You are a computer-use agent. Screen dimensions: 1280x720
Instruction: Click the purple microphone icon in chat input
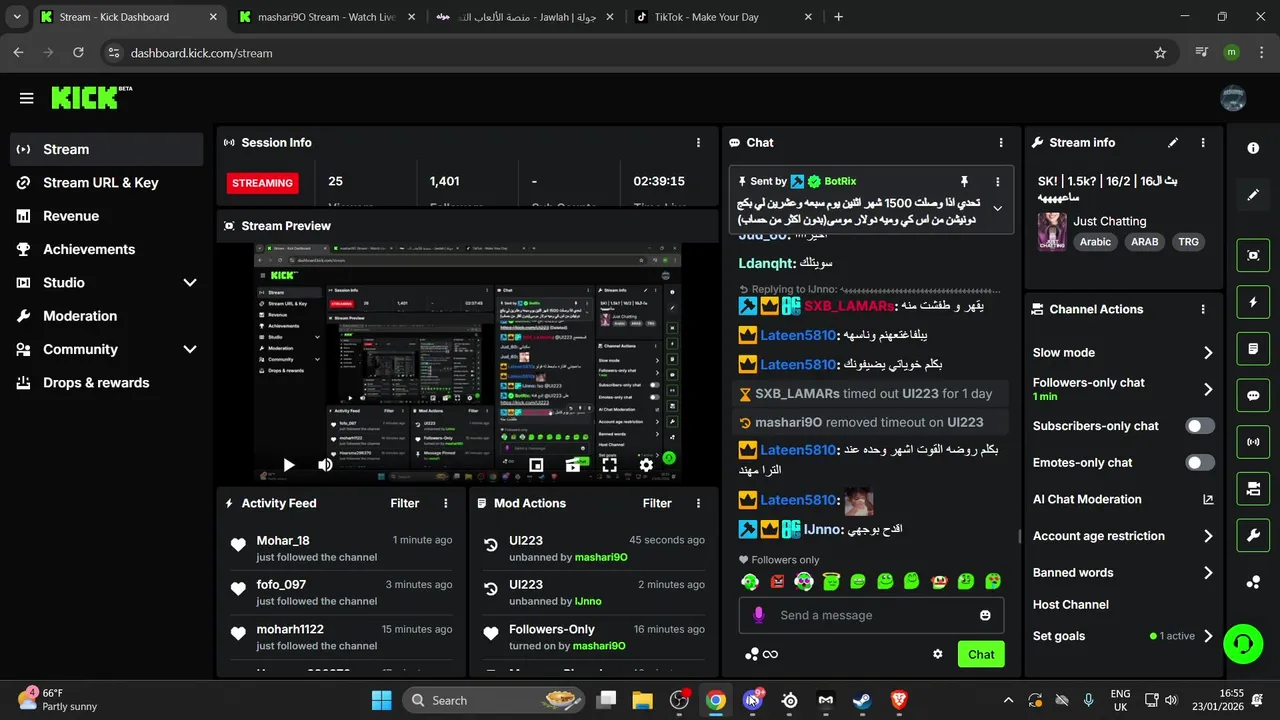(x=759, y=615)
